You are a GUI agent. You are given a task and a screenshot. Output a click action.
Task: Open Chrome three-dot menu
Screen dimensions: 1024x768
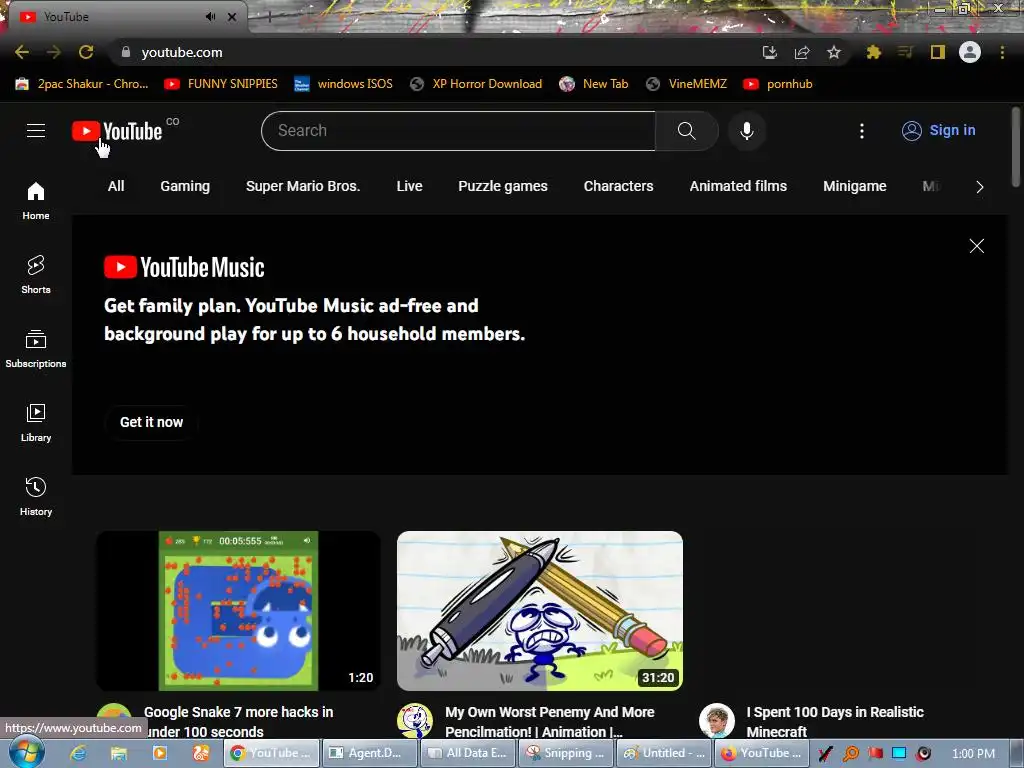click(1002, 52)
